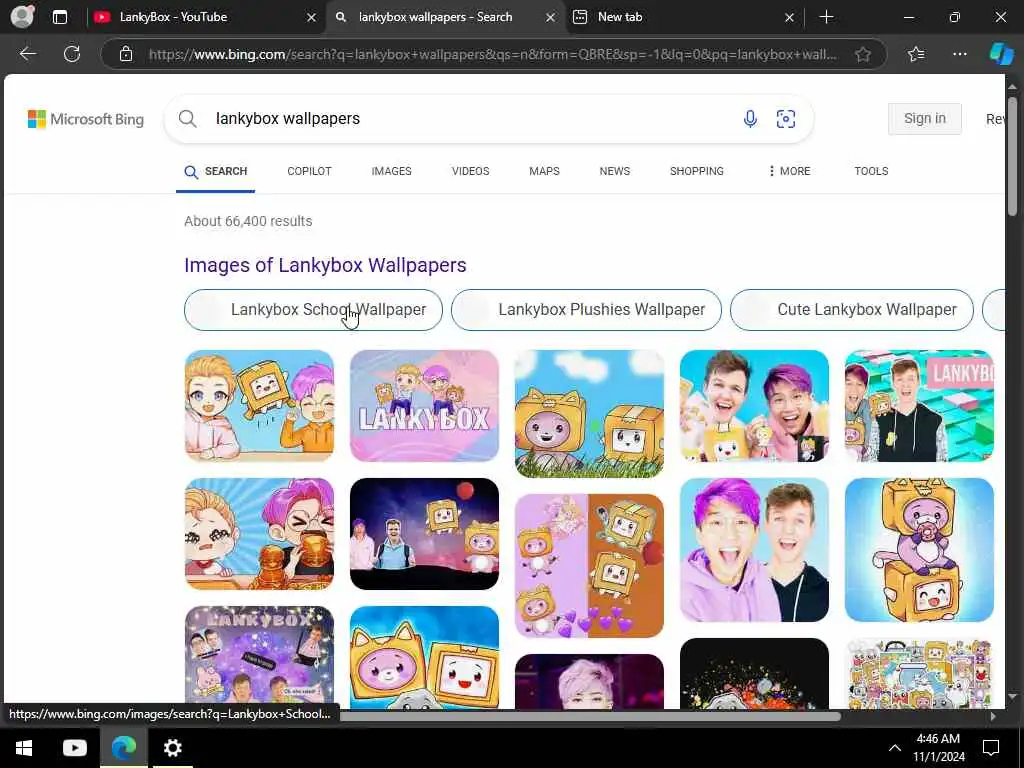This screenshot has height=768, width=1024.
Task: Select the SEARCH tab
Action: coord(216,172)
